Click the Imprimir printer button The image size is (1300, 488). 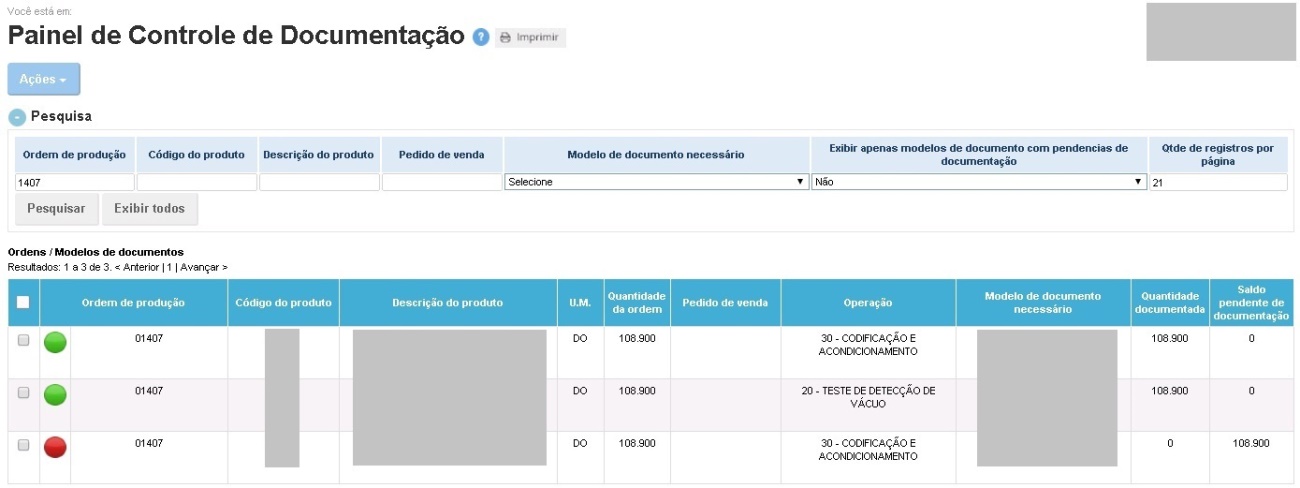pos(531,37)
